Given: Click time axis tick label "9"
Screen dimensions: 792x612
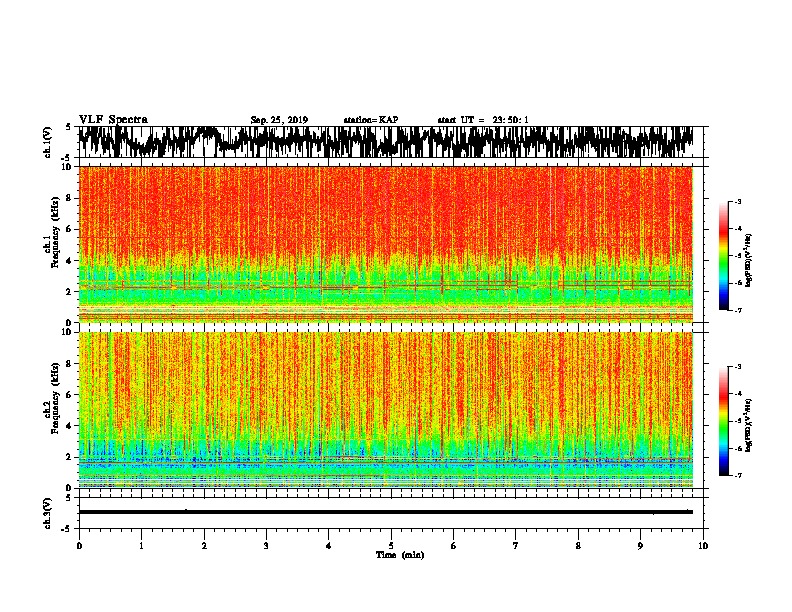Looking at the screenshot, I should pos(640,546).
